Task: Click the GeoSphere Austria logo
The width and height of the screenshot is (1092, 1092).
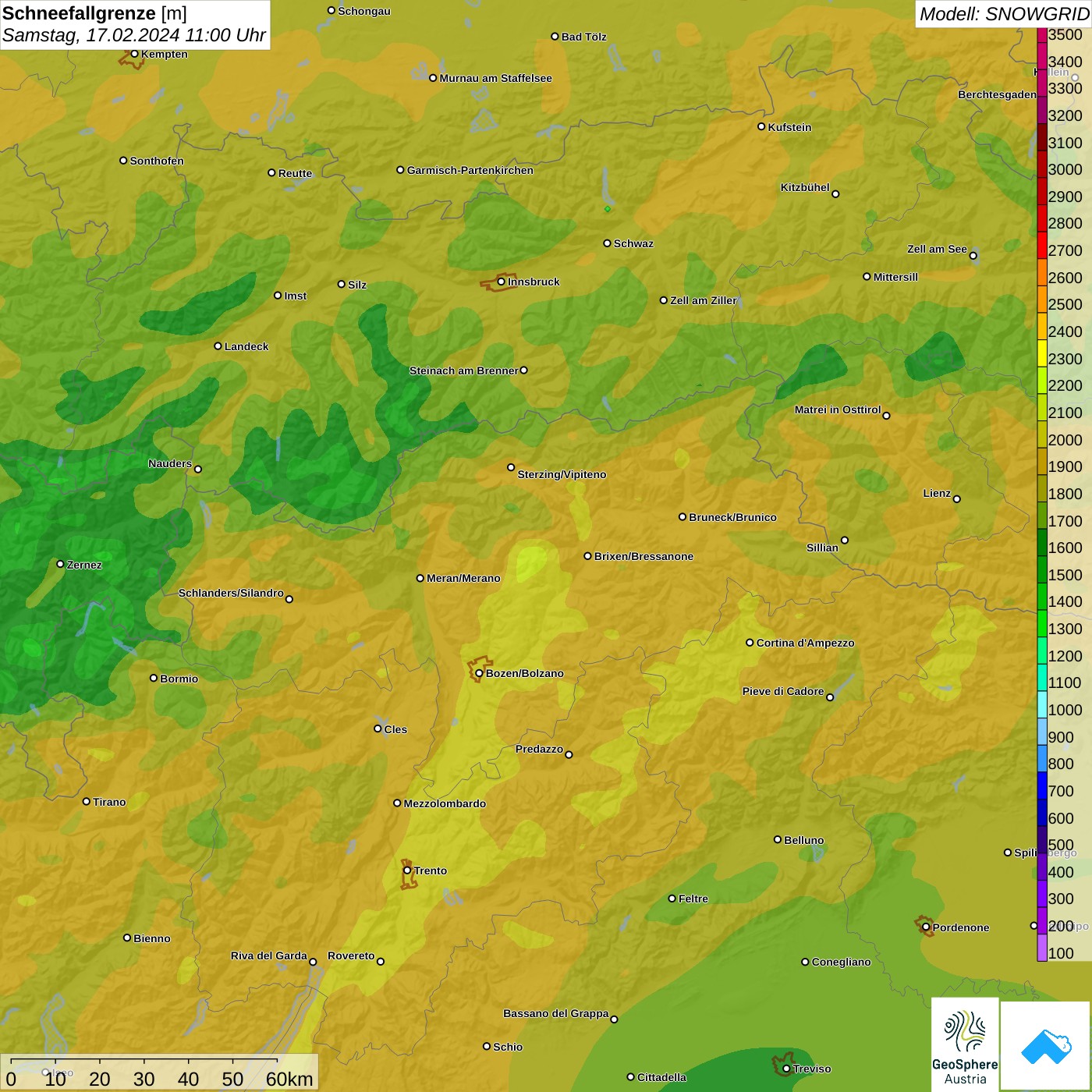Action: [965, 1044]
